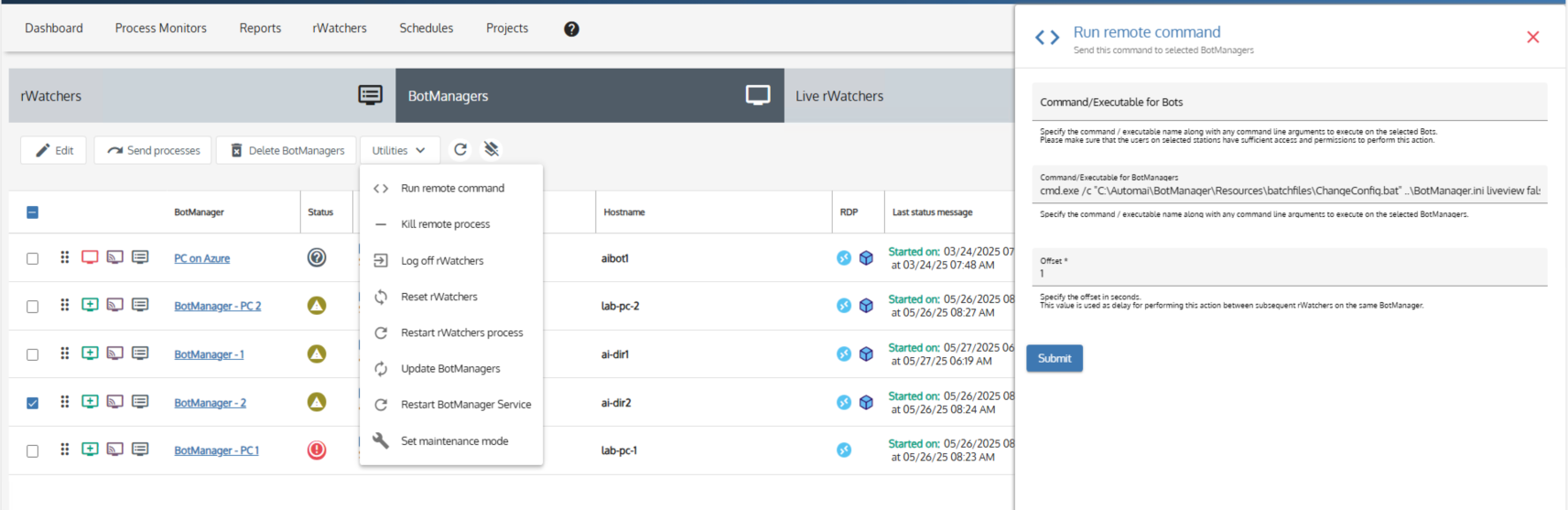Click the Send processes button

(153, 150)
